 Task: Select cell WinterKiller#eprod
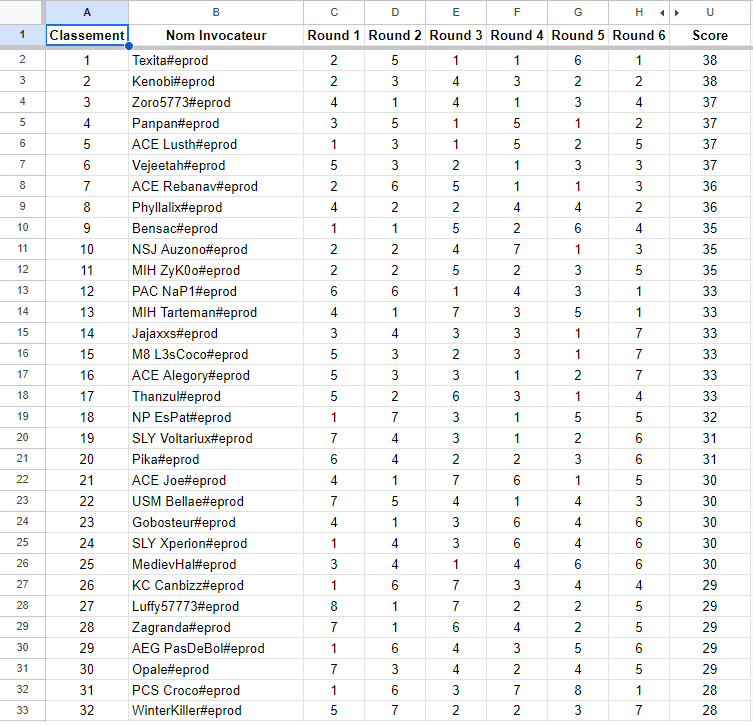coord(216,711)
